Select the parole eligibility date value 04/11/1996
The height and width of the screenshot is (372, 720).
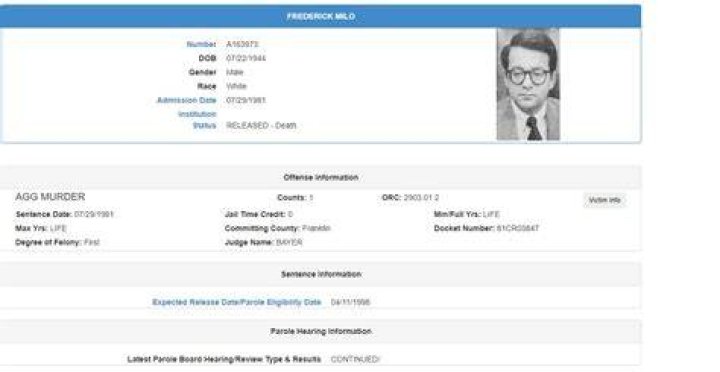tap(350, 302)
